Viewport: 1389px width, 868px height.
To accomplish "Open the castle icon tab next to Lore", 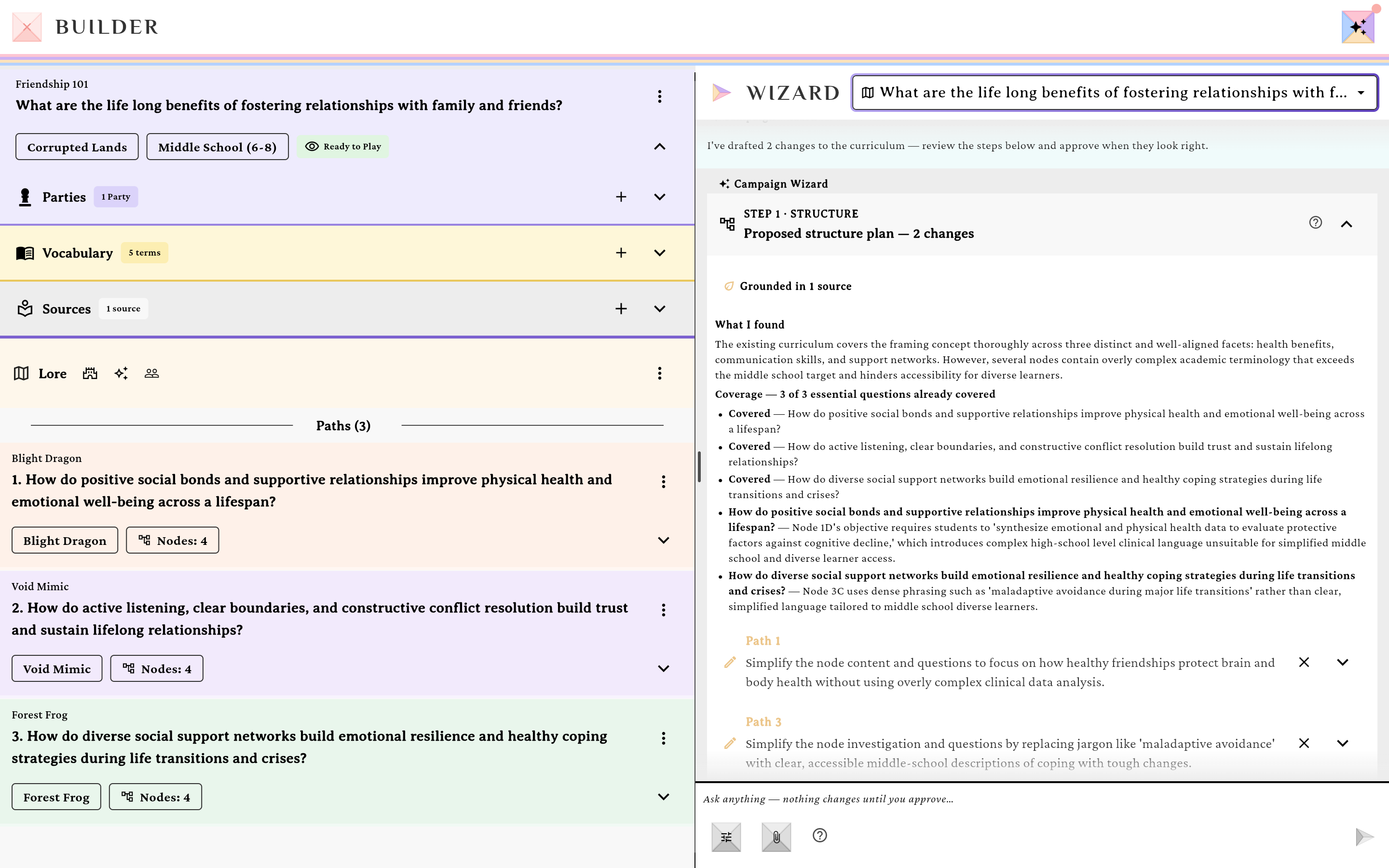I will pos(90,373).
